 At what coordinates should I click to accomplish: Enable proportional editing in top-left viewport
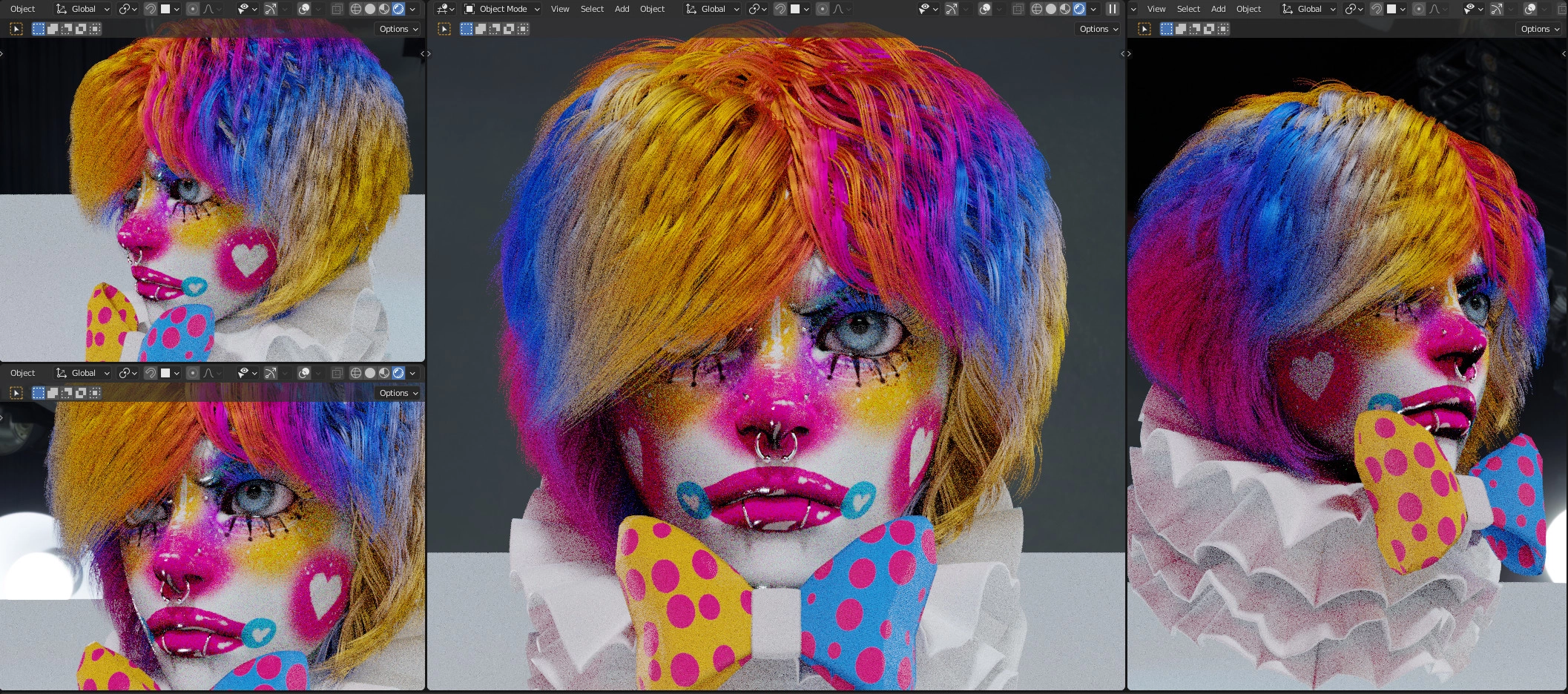click(192, 9)
